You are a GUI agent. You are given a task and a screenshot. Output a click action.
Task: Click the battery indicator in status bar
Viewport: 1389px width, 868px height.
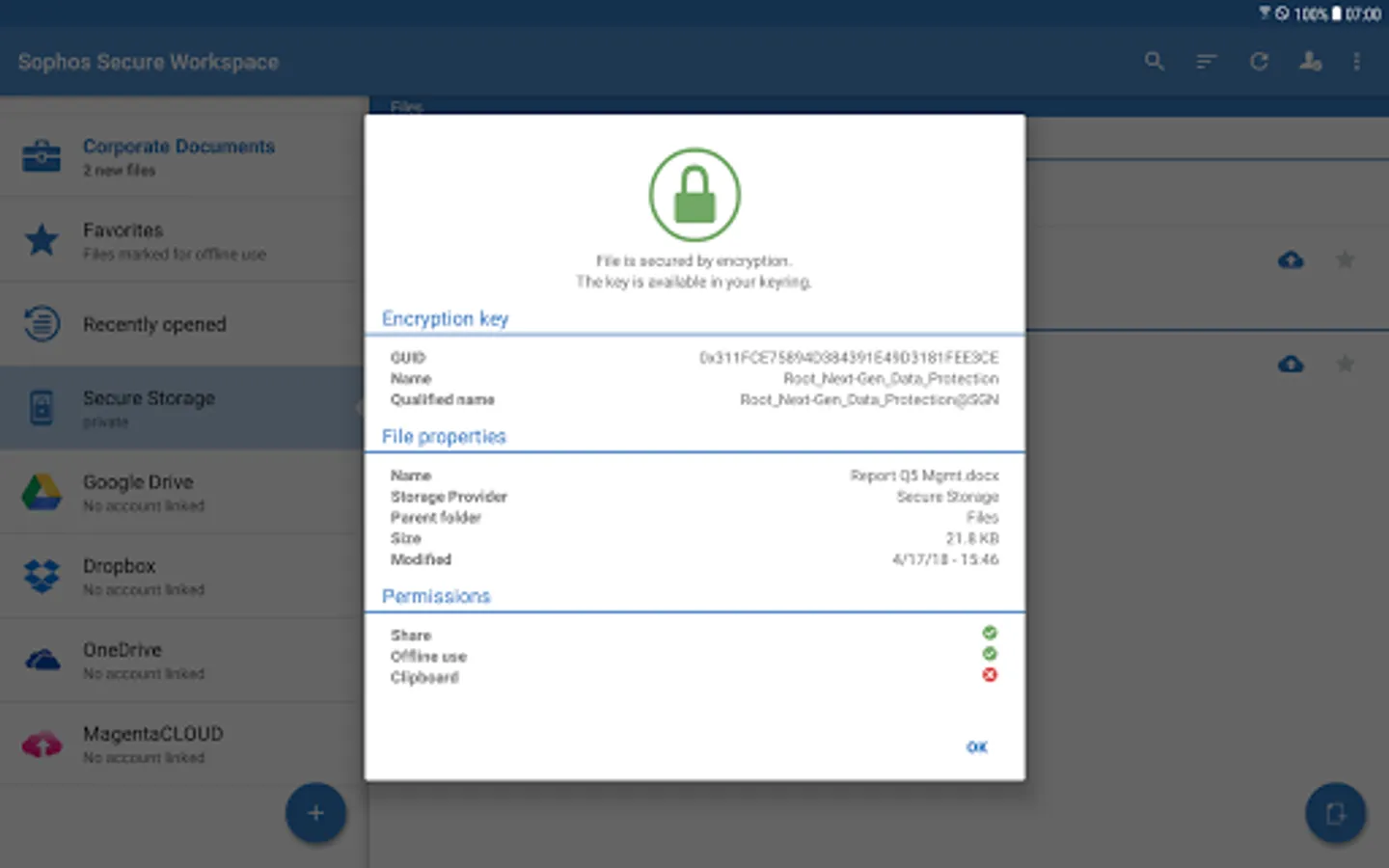coord(1336,14)
